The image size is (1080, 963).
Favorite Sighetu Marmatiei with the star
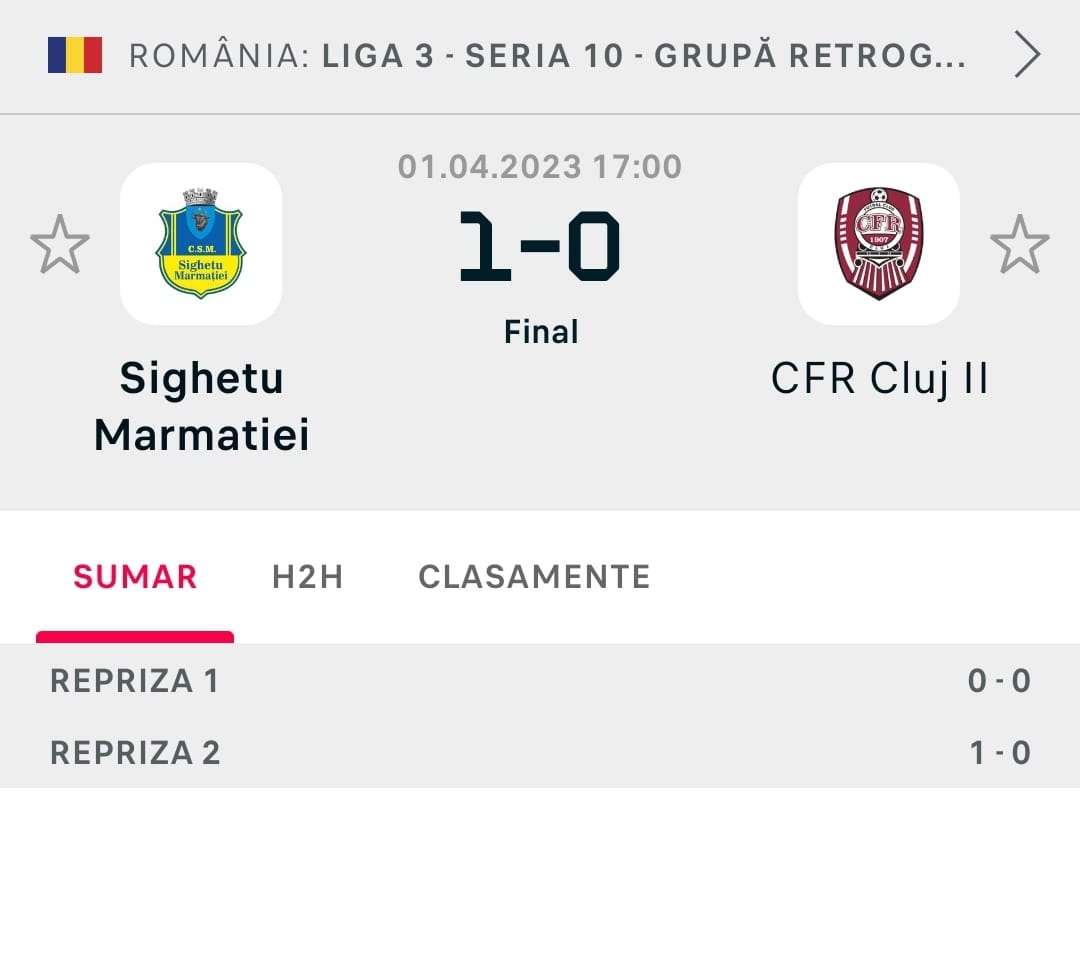coord(60,244)
